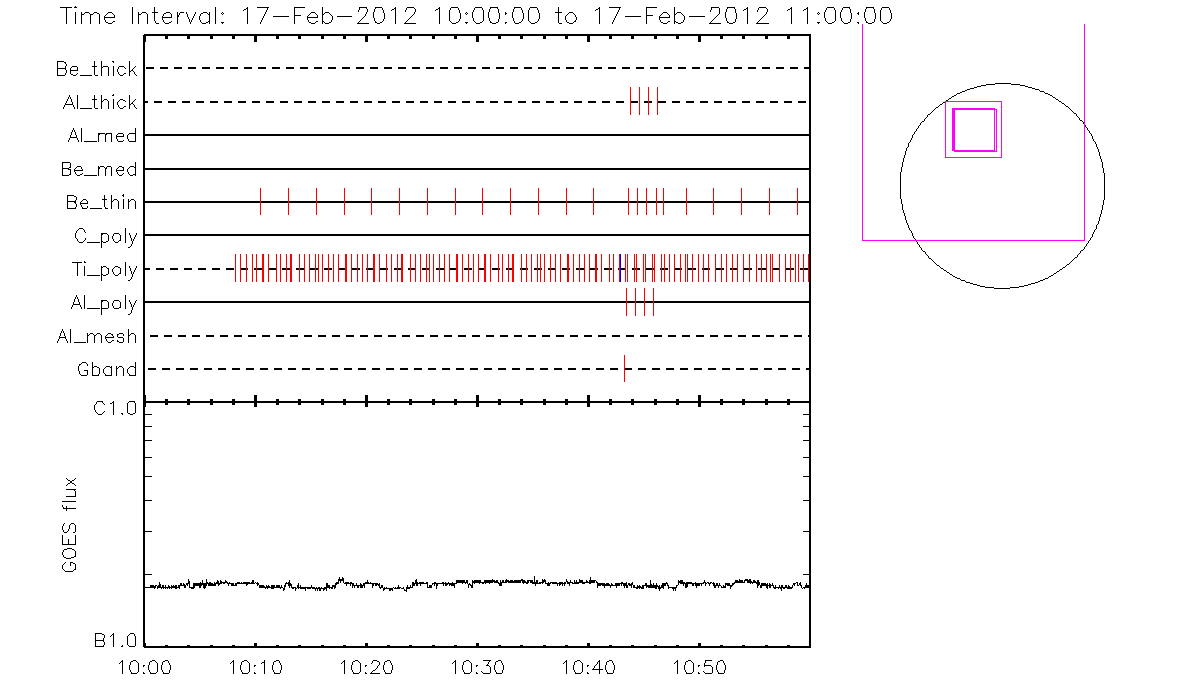
Task: Click the first Al_poly exposure marker
Action: pyautogui.click(x=626, y=301)
